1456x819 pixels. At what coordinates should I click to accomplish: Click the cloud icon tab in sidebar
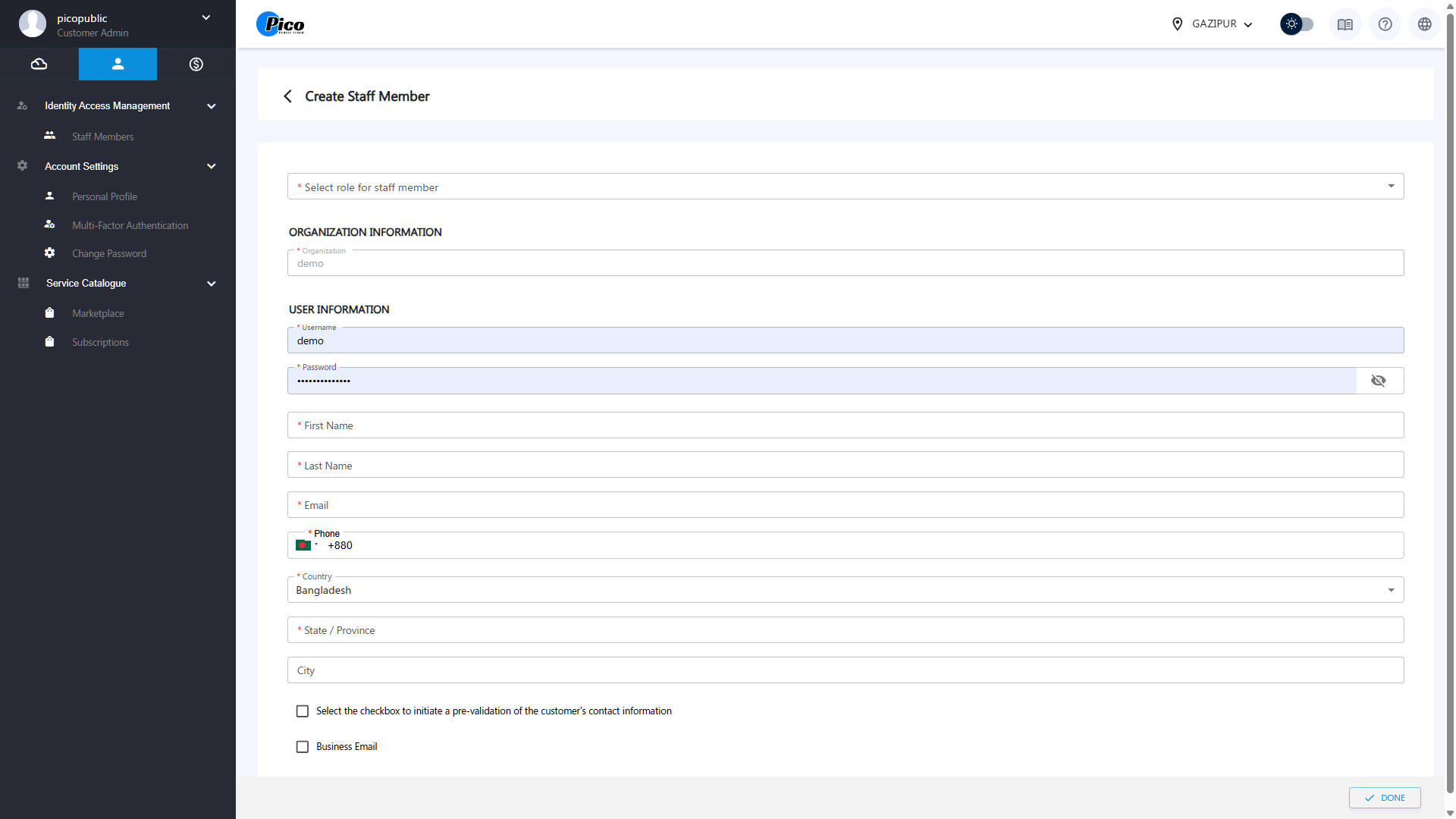point(39,64)
